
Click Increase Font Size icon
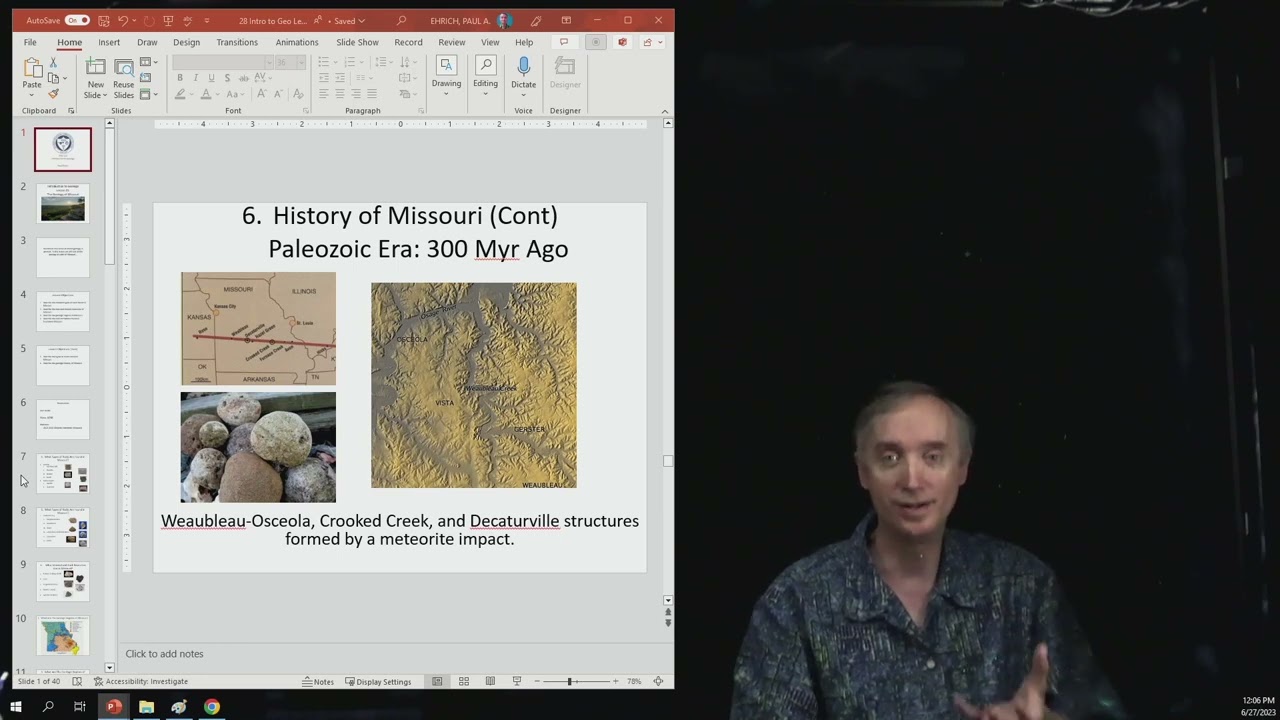(261, 94)
